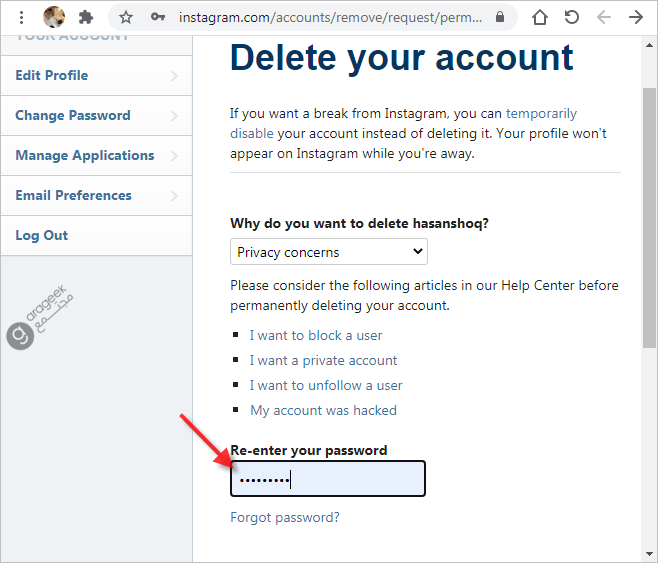Expand the Manage Applications chevron
This screenshot has width=658, height=563.
pos(175,156)
